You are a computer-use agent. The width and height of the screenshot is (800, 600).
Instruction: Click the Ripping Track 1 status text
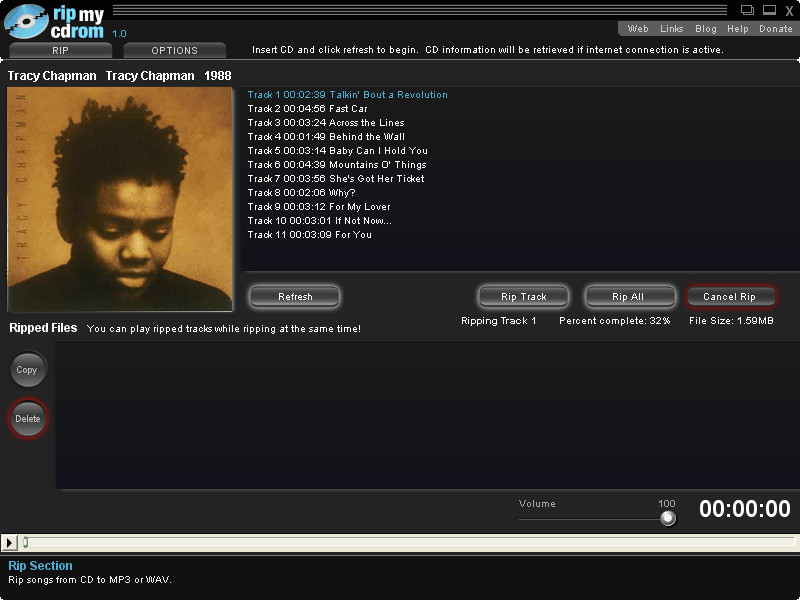pyautogui.click(x=498, y=321)
